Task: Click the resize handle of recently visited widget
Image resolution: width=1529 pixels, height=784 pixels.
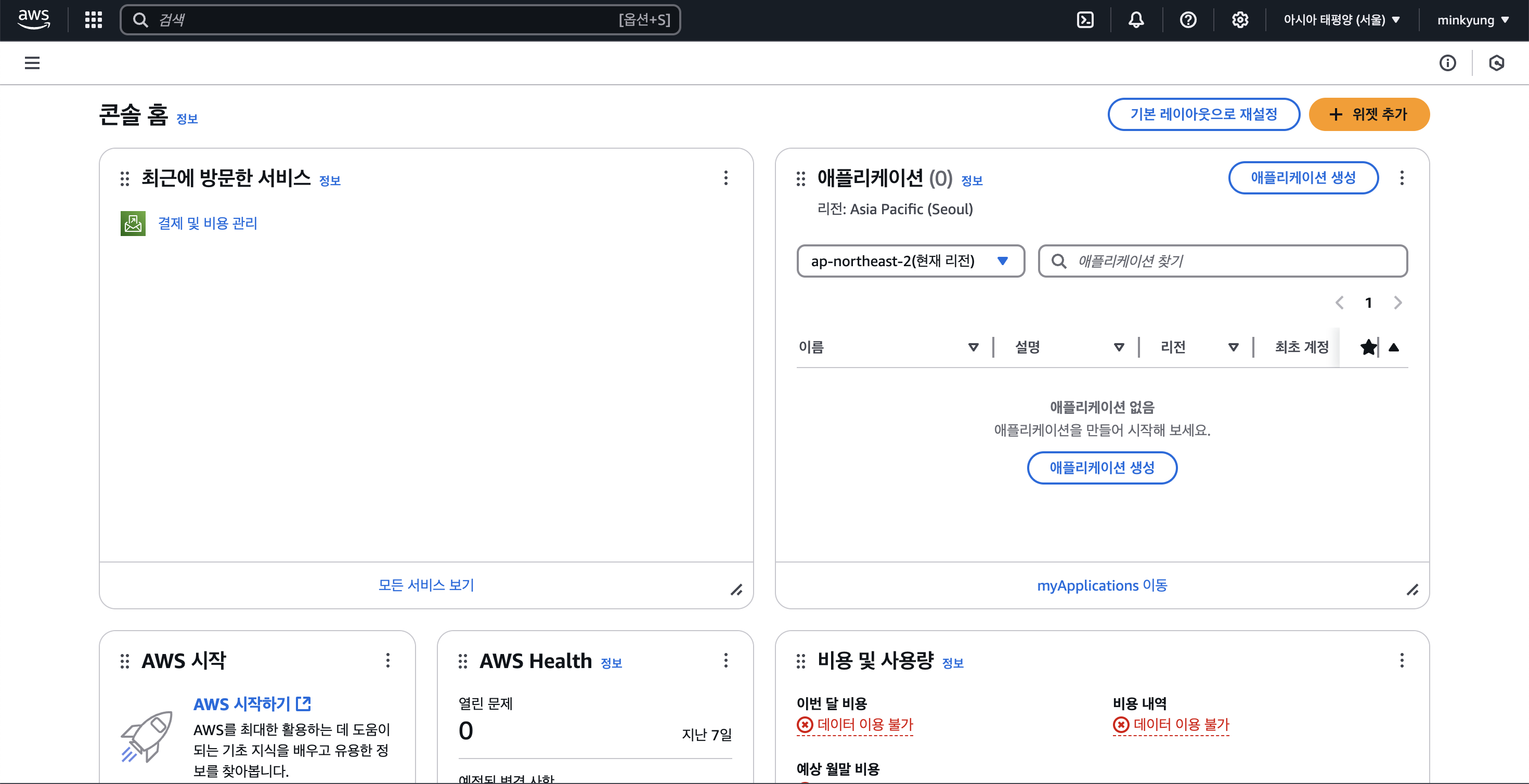Action: coord(736,590)
